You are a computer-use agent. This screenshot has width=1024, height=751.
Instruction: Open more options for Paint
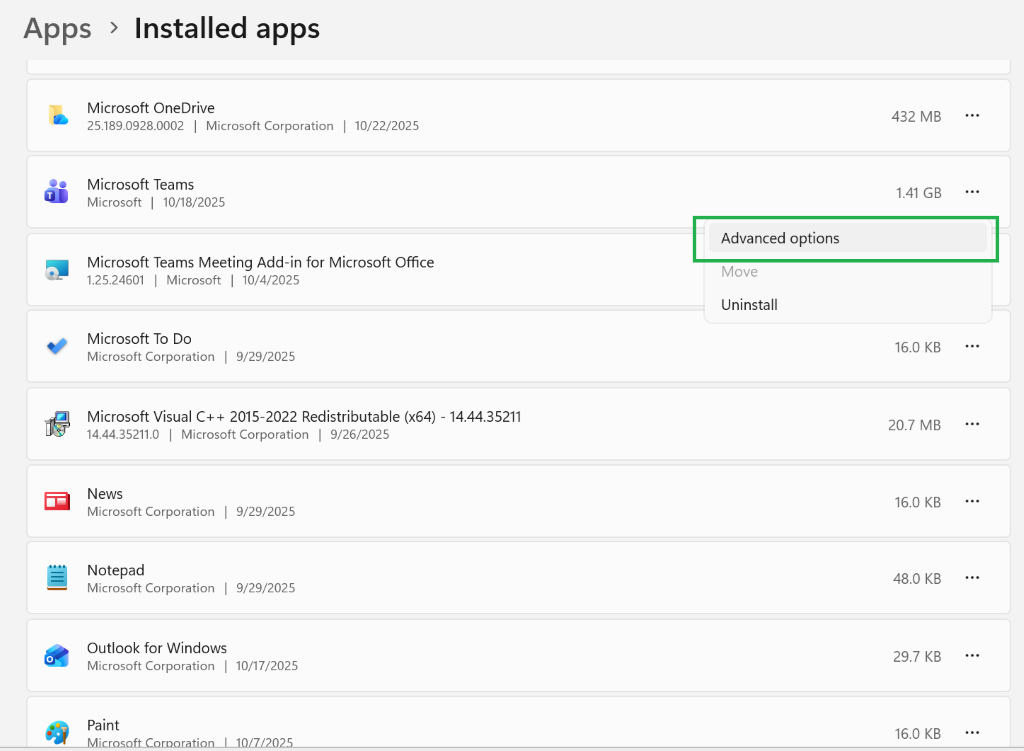click(972, 732)
